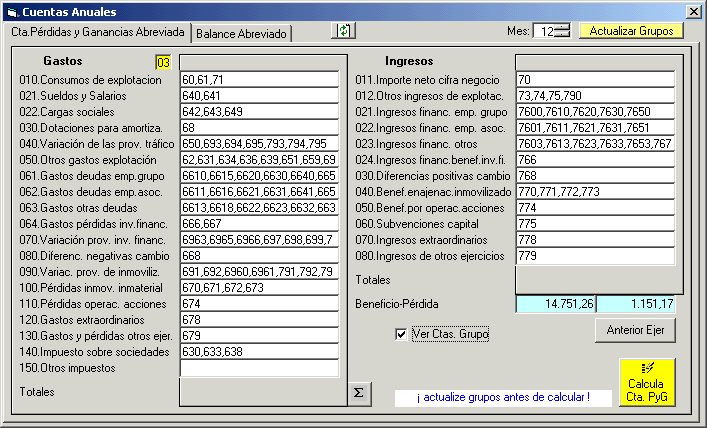Image resolution: width=707 pixels, height=428 pixels.
Task: Click the green refresh arrows icon
Action: (x=344, y=31)
